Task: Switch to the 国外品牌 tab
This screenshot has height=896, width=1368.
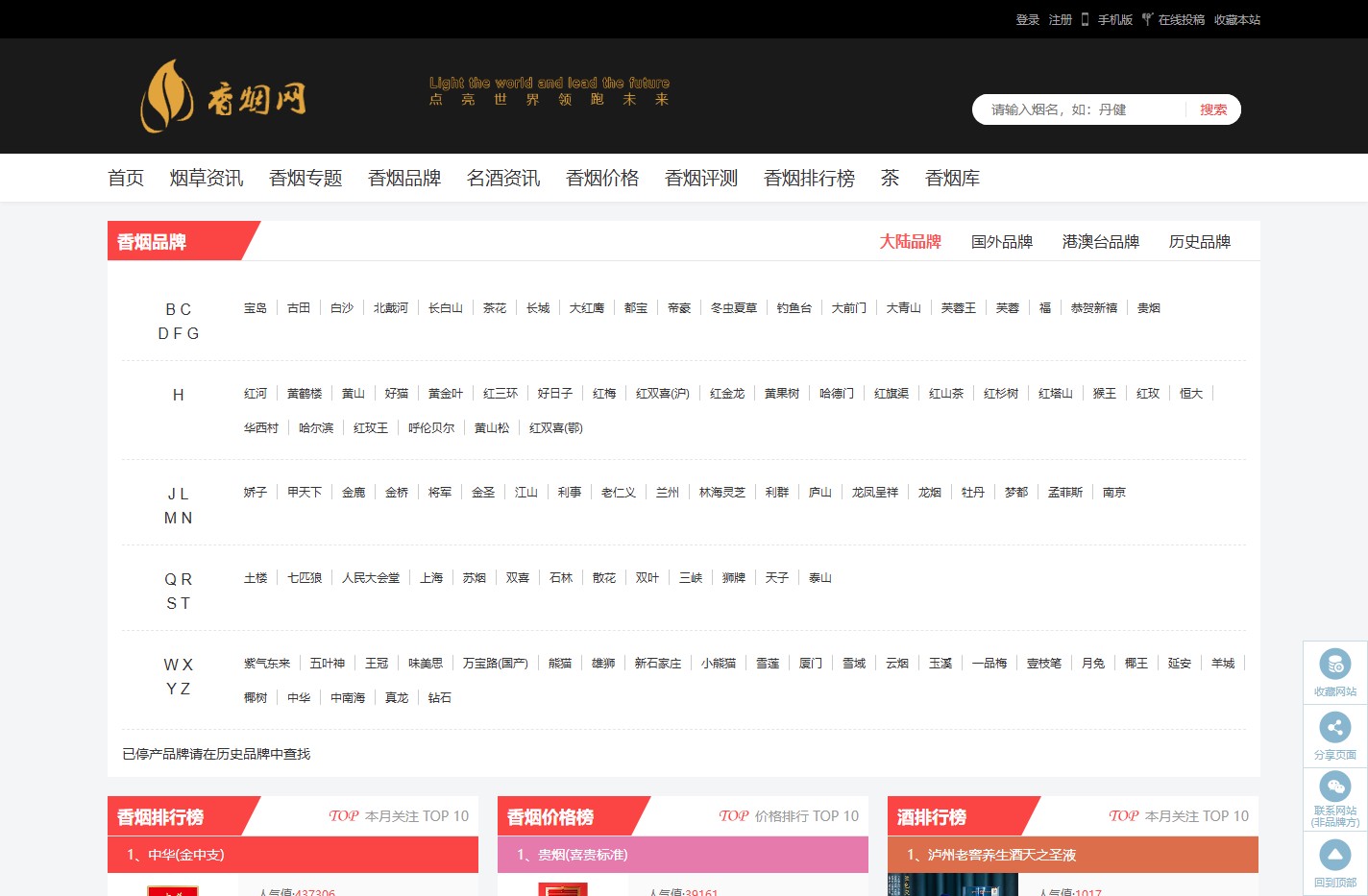Action: (1002, 241)
